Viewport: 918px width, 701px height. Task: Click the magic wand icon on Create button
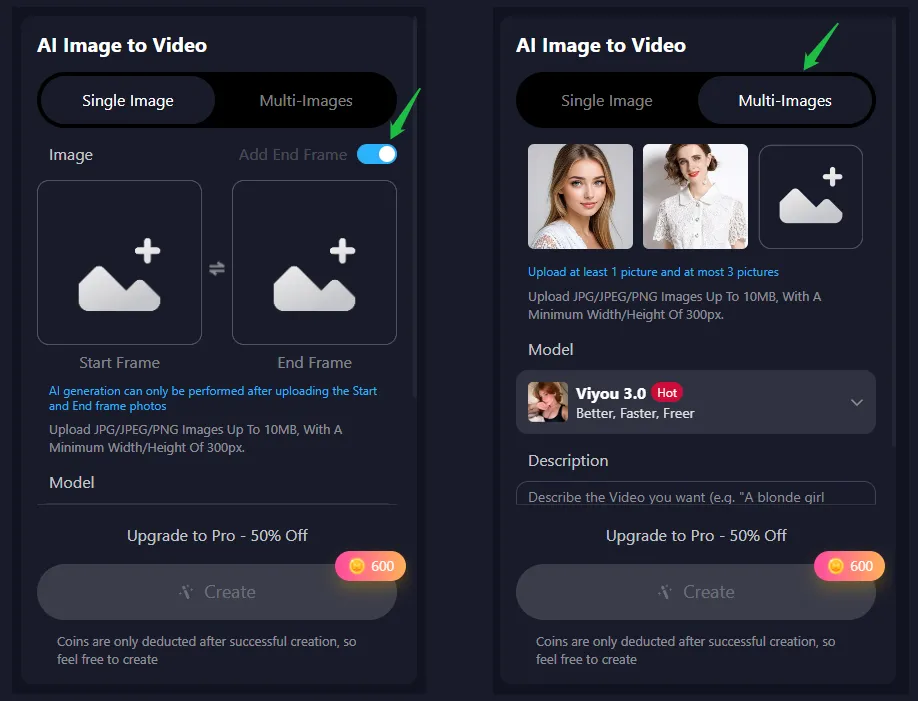(186, 592)
